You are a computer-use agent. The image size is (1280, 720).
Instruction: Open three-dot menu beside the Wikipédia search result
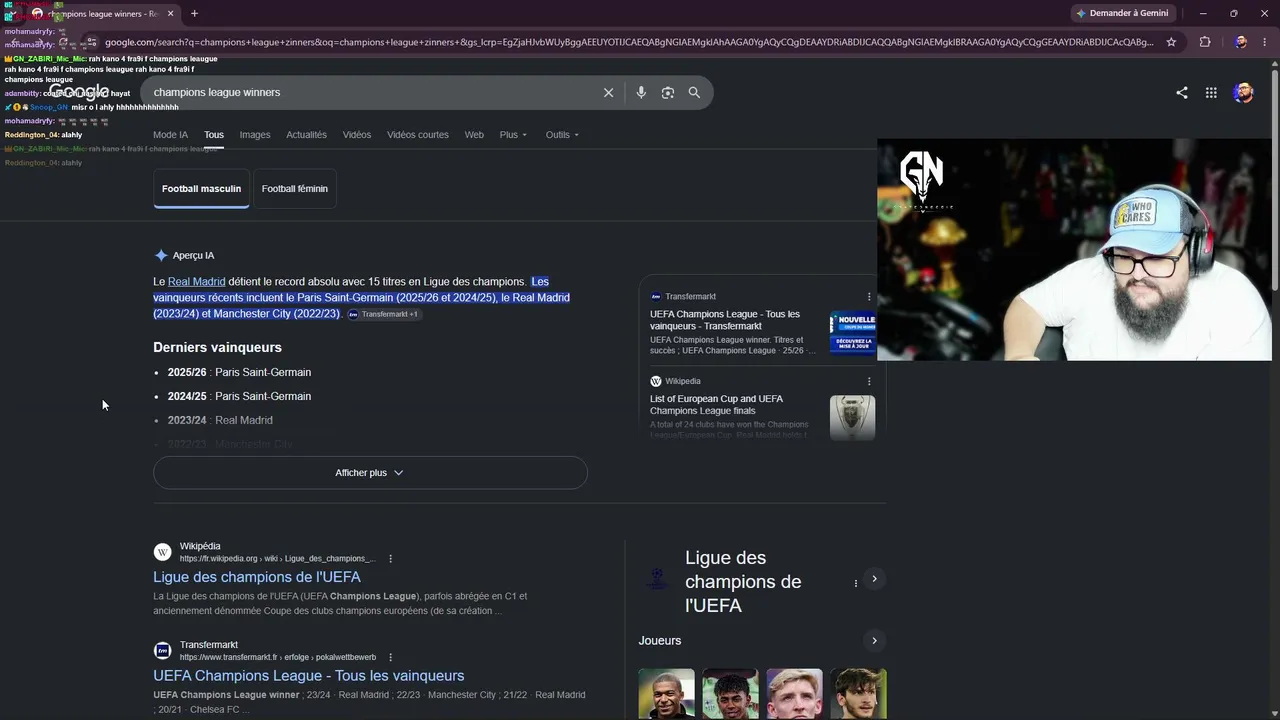click(390, 558)
